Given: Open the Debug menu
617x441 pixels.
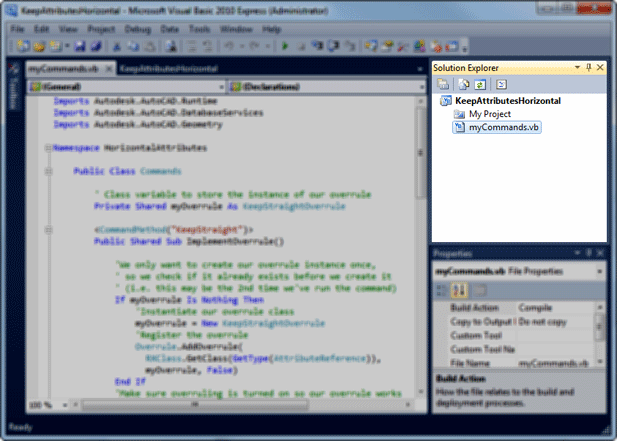Looking at the screenshot, I should pos(140,29).
